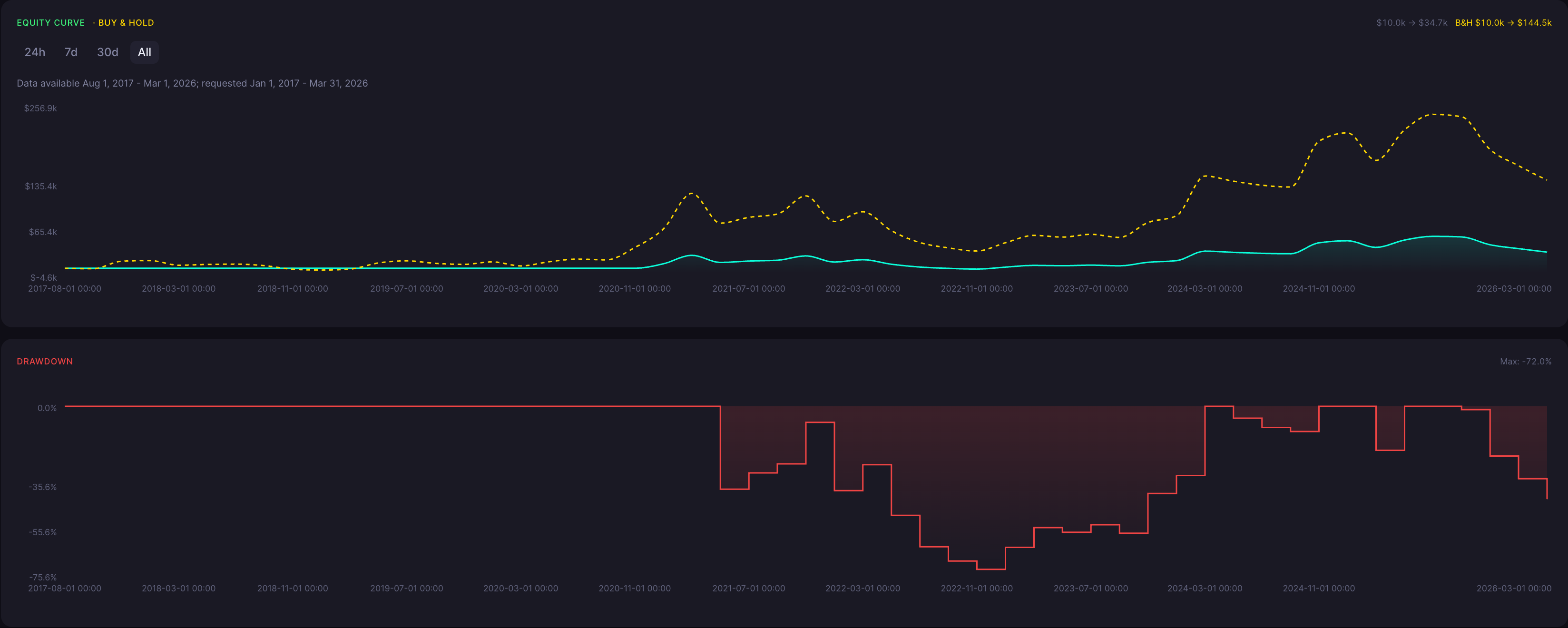This screenshot has width=1568, height=628.
Task: Click the "Max: -72.0%" drawdown value
Action: click(1525, 362)
